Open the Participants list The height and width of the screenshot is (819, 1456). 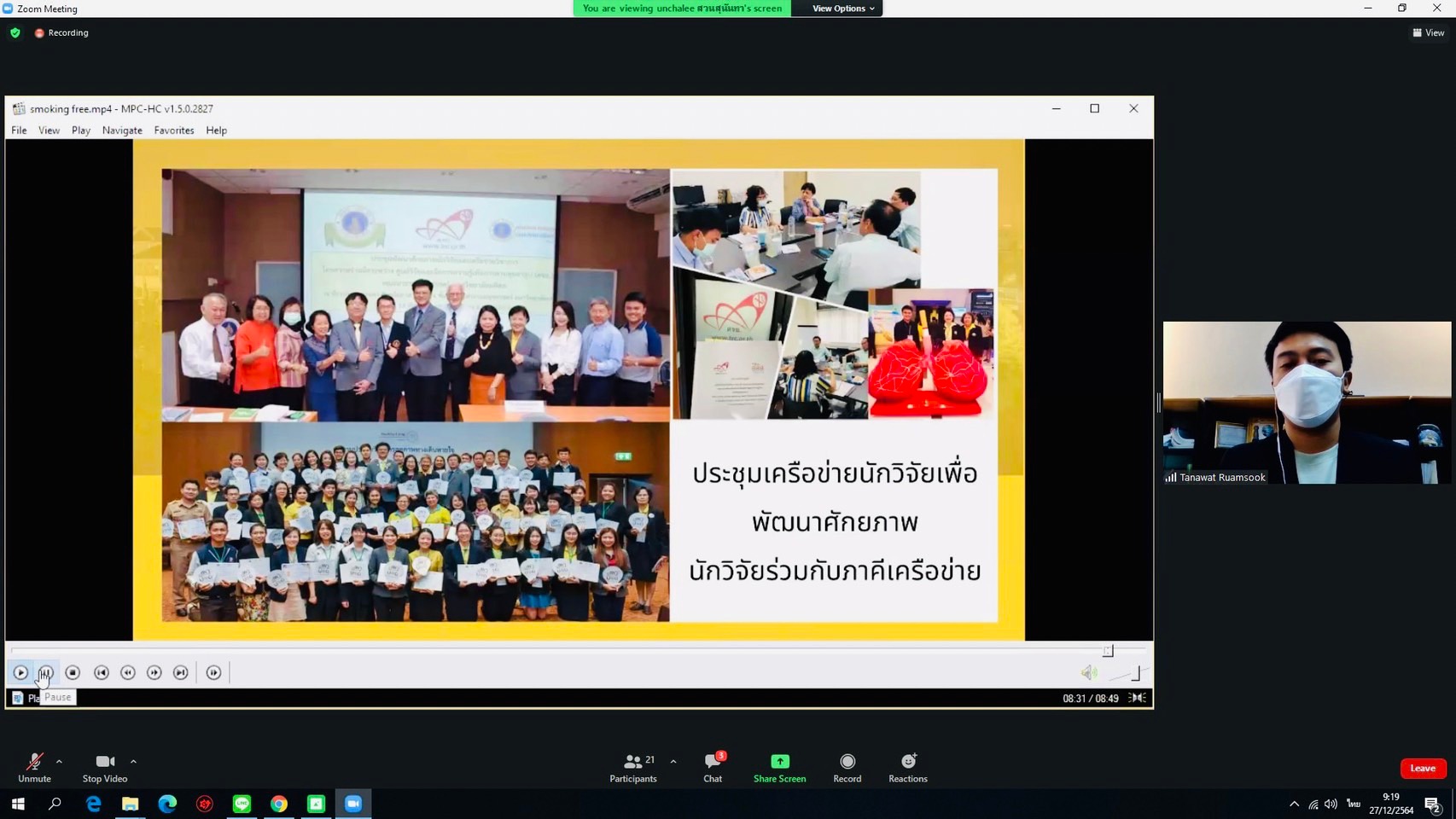click(633, 767)
